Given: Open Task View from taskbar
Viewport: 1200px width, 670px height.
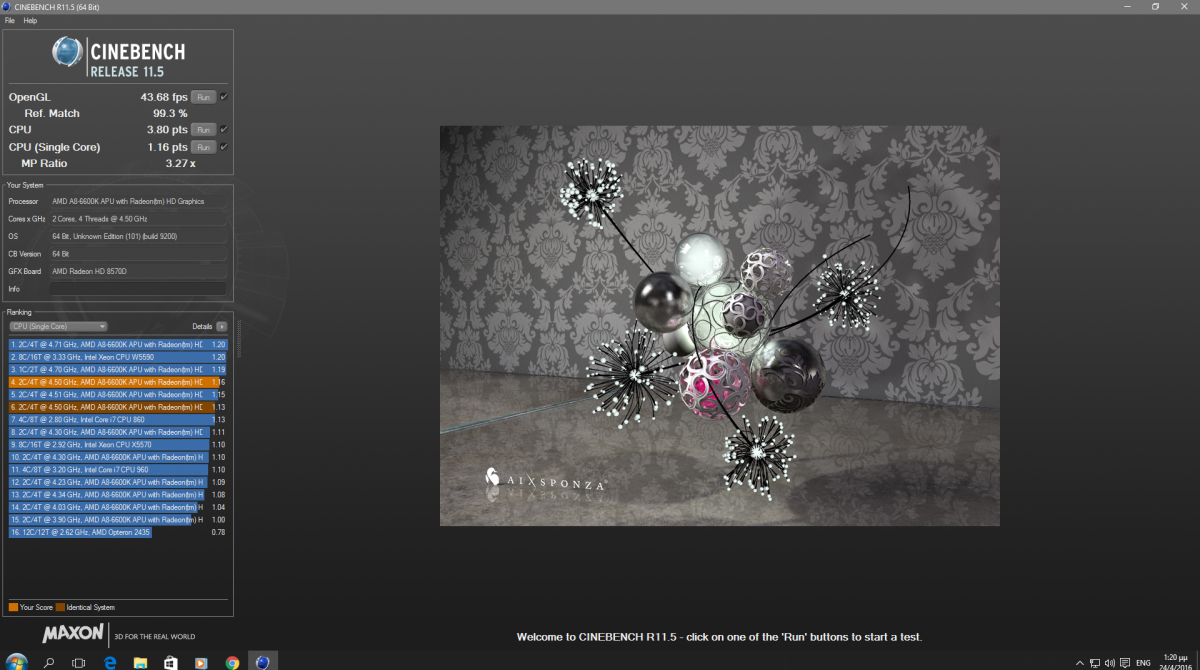Looking at the screenshot, I should pyautogui.click(x=79, y=662).
